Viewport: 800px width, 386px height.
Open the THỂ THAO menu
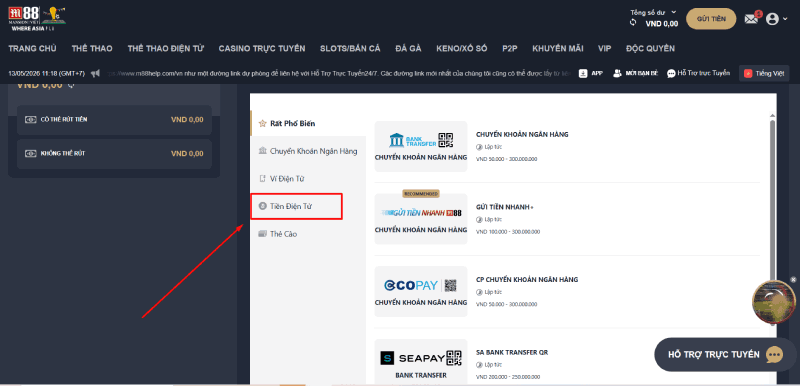[92, 48]
